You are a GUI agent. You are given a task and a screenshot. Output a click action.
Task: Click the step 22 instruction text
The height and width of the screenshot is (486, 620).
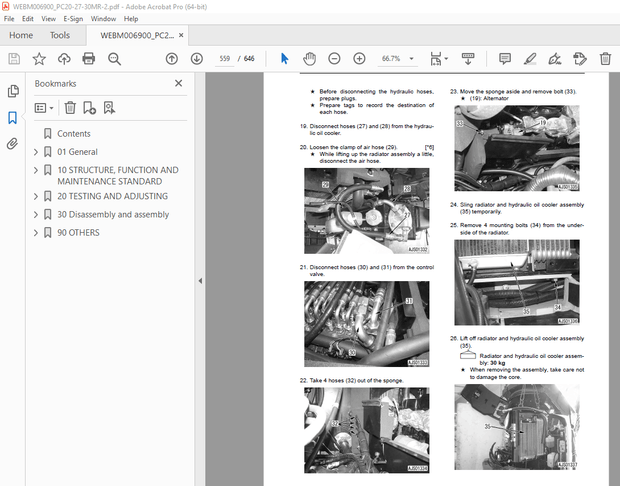click(x=352, y=380)
